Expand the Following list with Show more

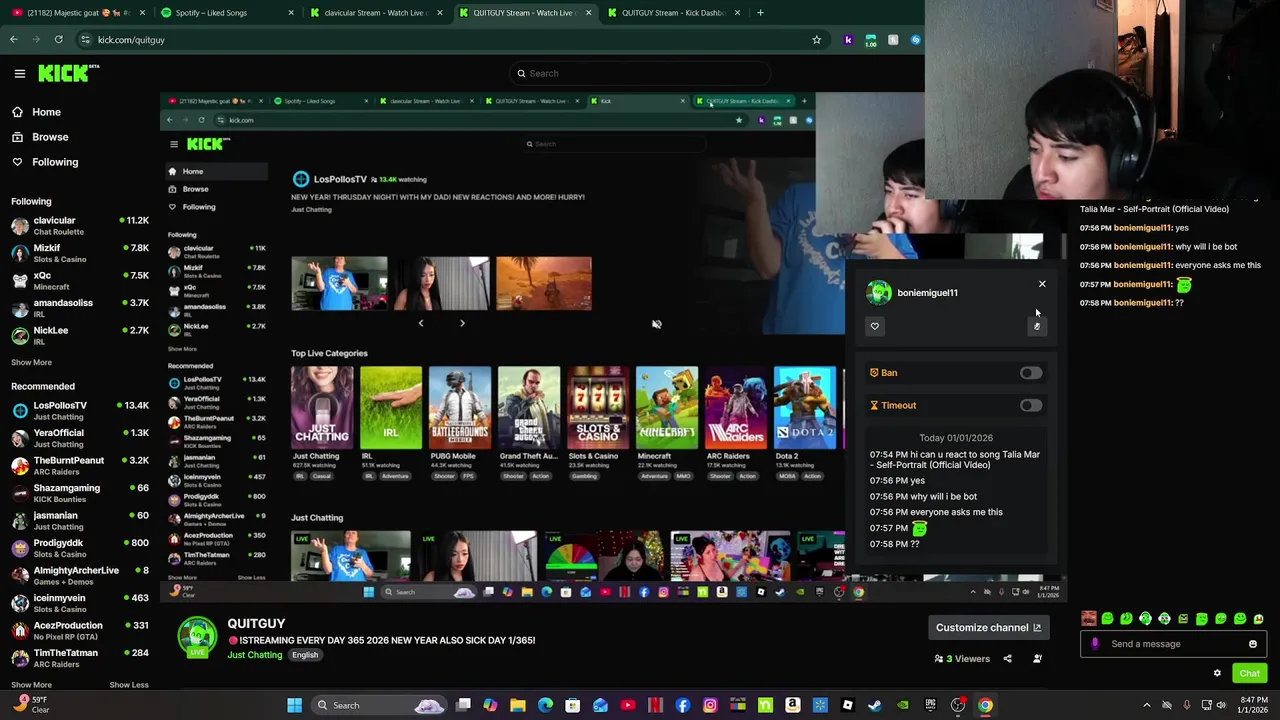pyautogui.click(x=31, y=362)
